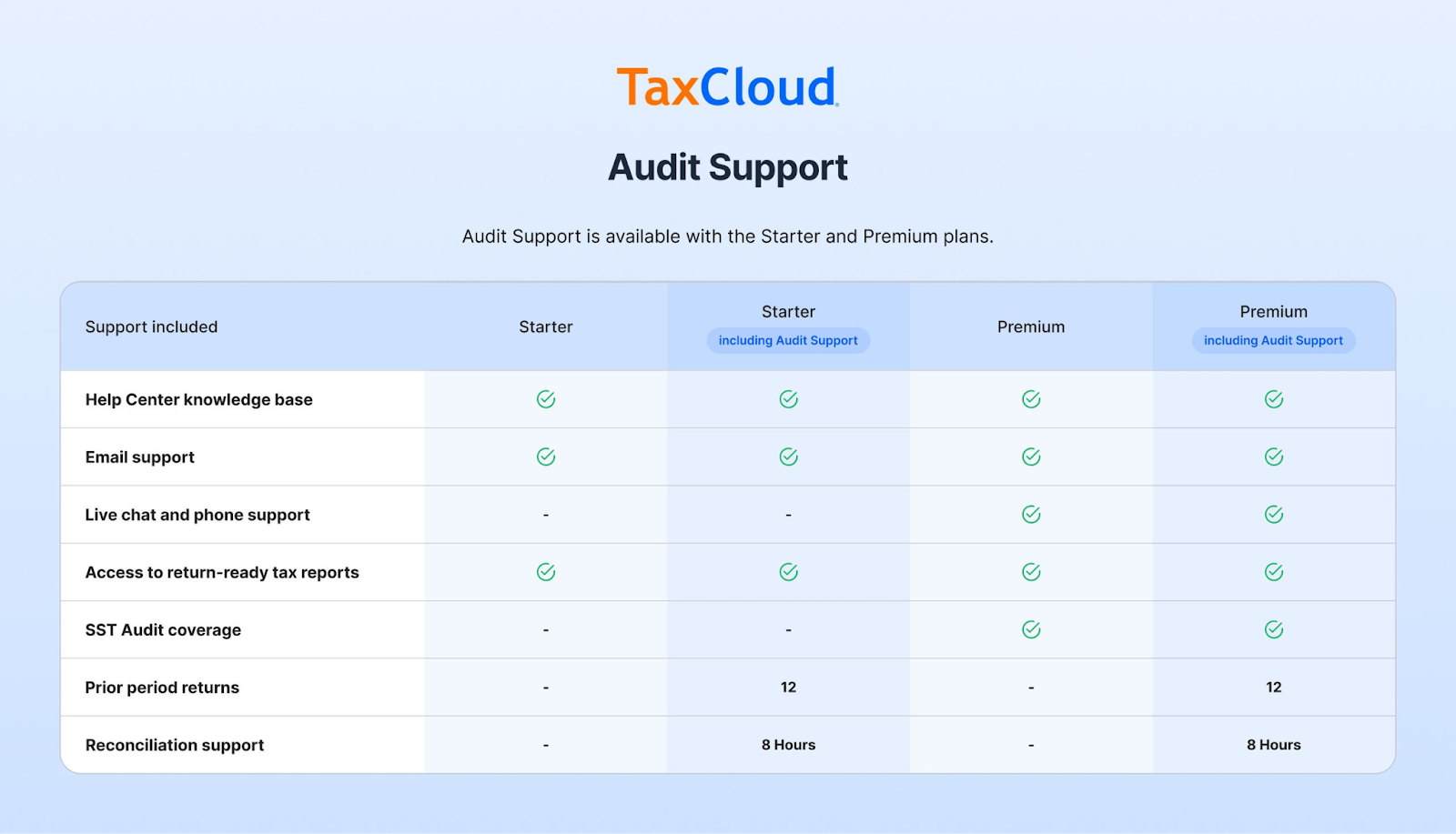Click tax reports checkmark under Starter including Audit Support

tap(789, 572)
